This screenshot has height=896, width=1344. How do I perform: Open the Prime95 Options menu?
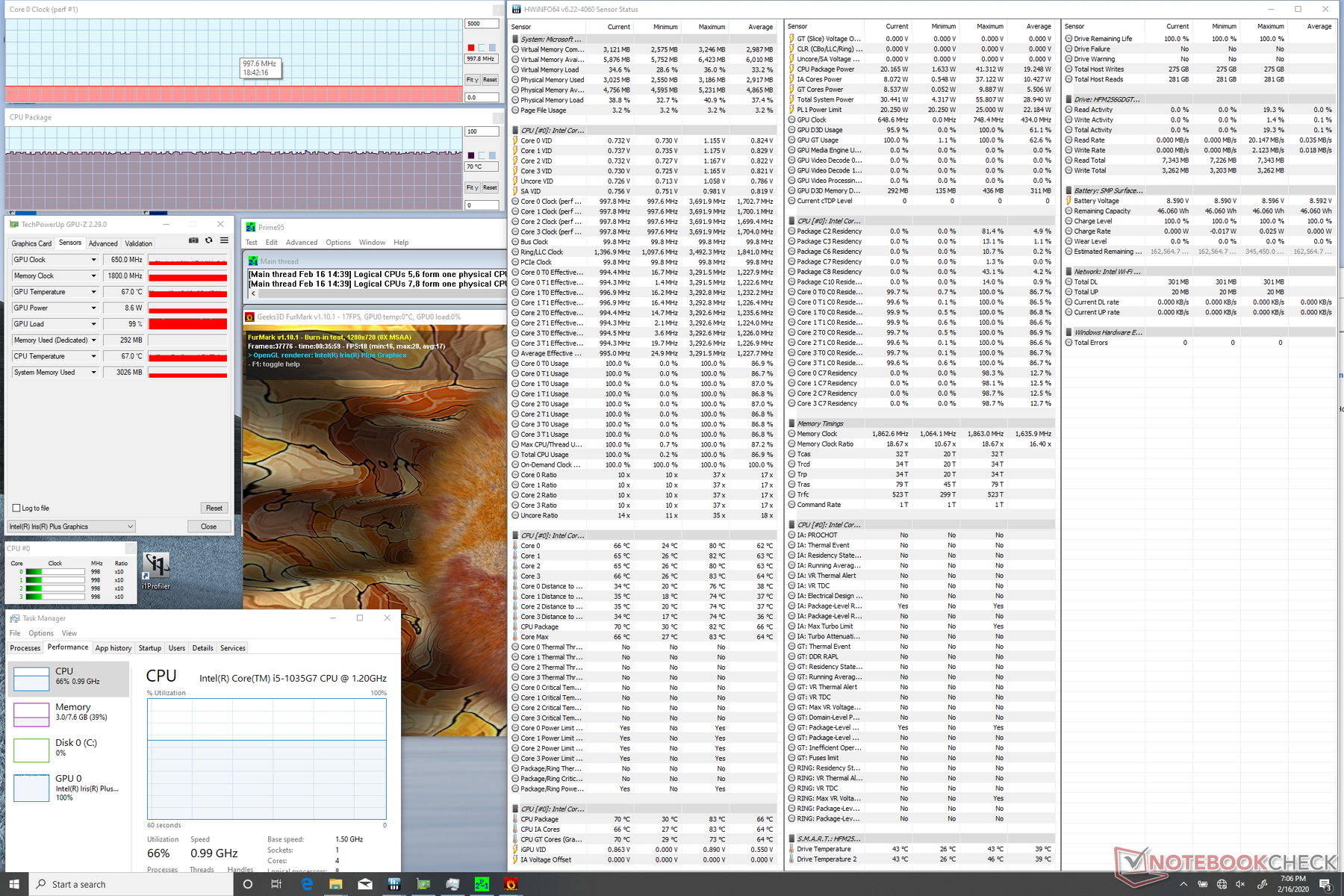coord(338,243)
